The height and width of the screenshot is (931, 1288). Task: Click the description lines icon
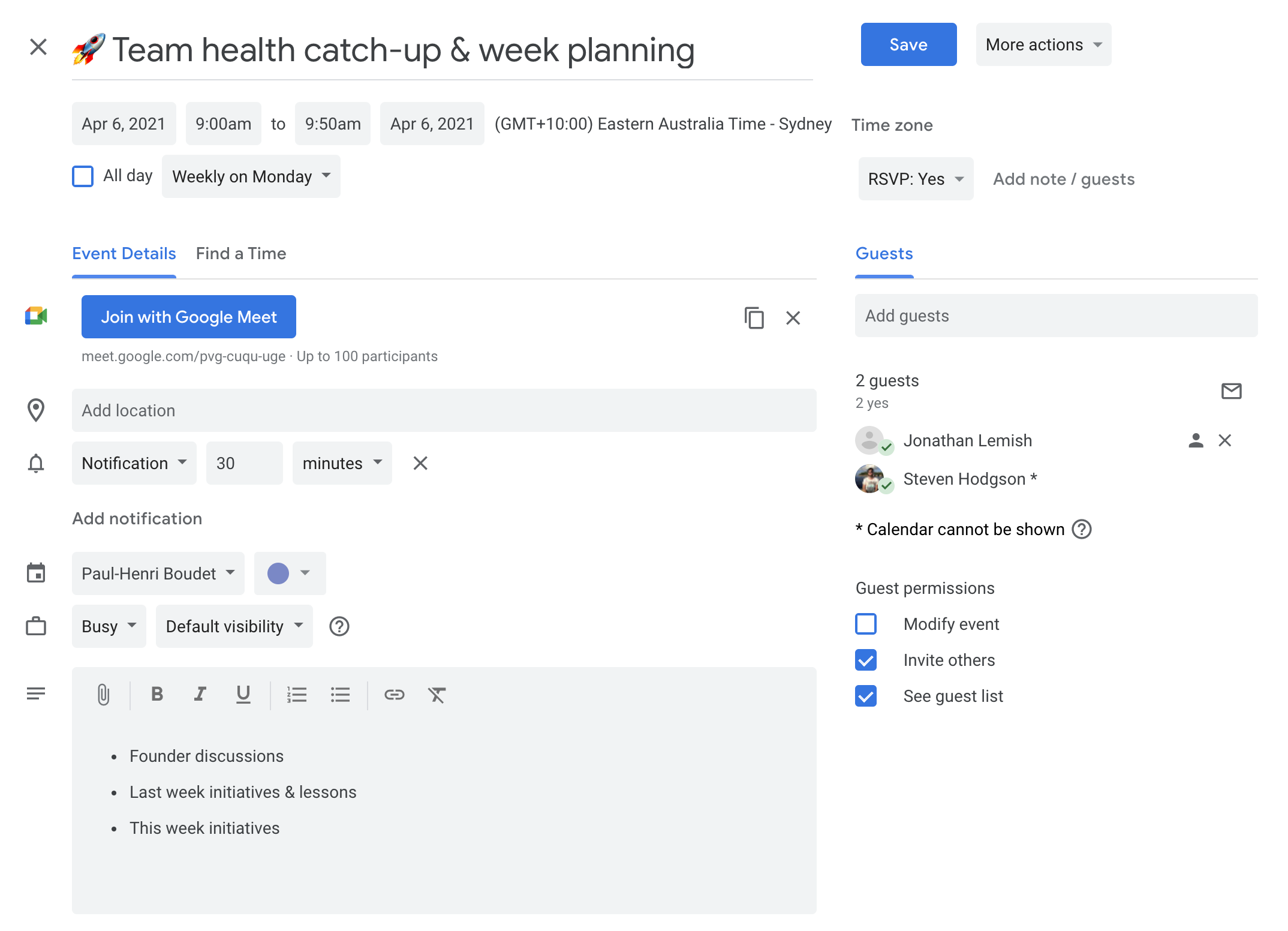point(36,694)
